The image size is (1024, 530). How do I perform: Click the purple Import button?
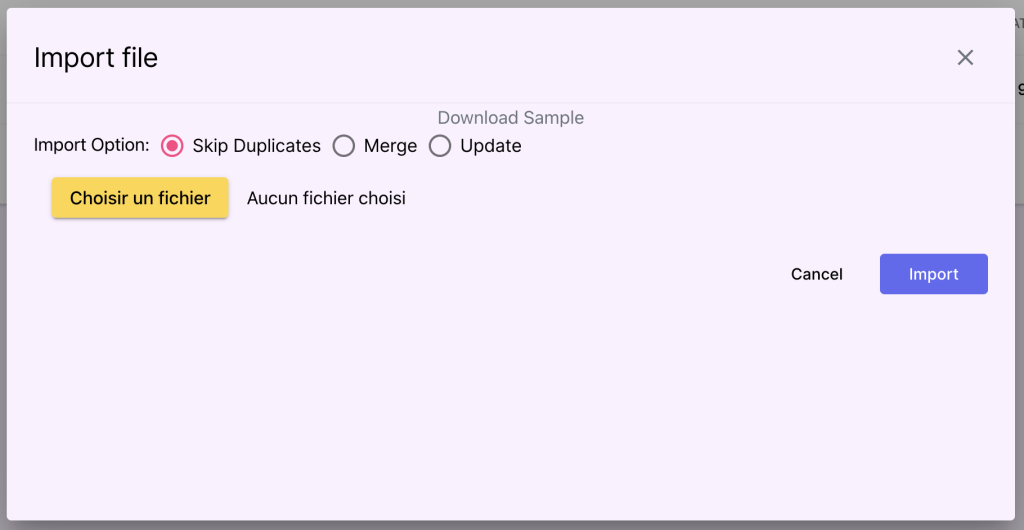click(933, 274)
